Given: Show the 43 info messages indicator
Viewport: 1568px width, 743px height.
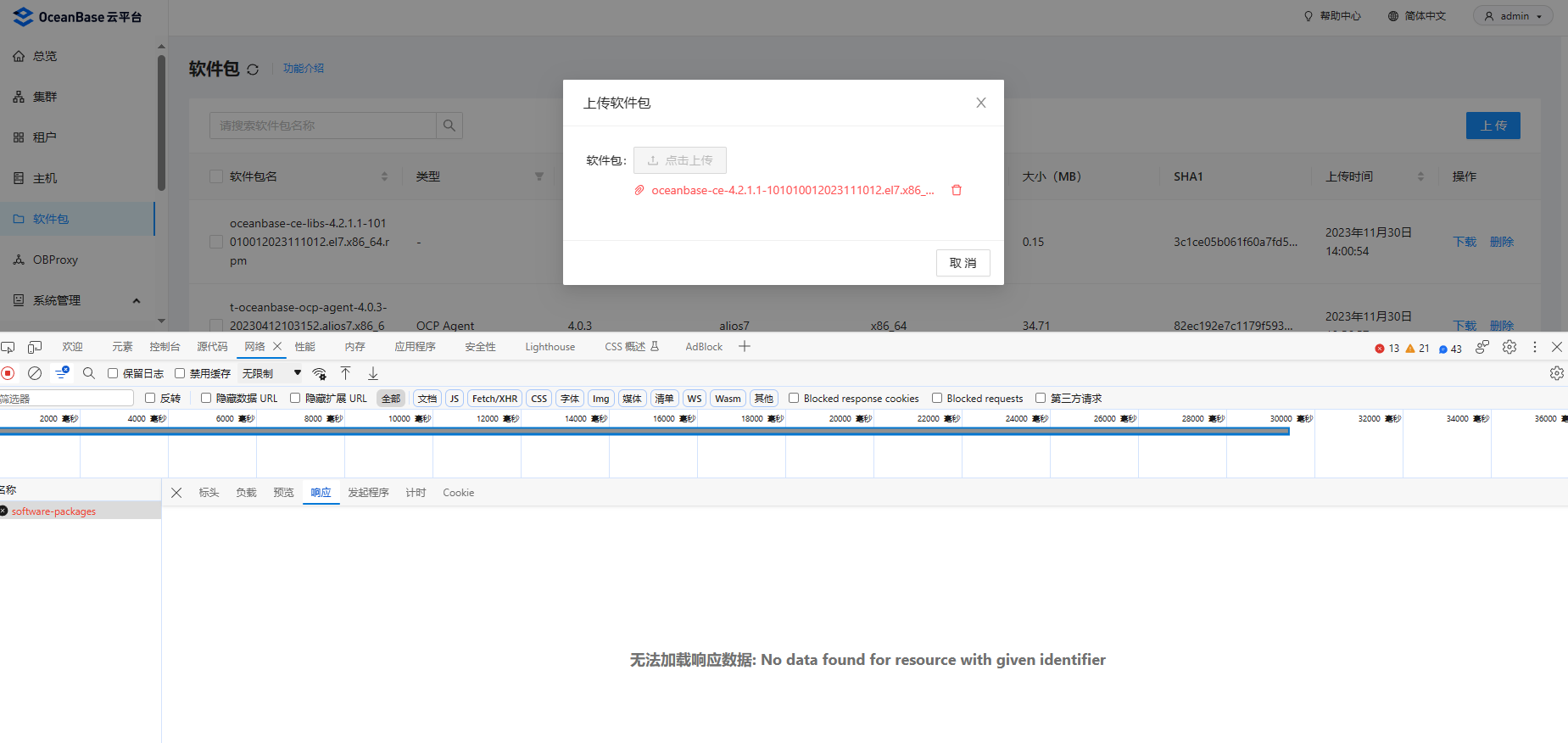Looking at the screenshot, I should (1451, 349).
